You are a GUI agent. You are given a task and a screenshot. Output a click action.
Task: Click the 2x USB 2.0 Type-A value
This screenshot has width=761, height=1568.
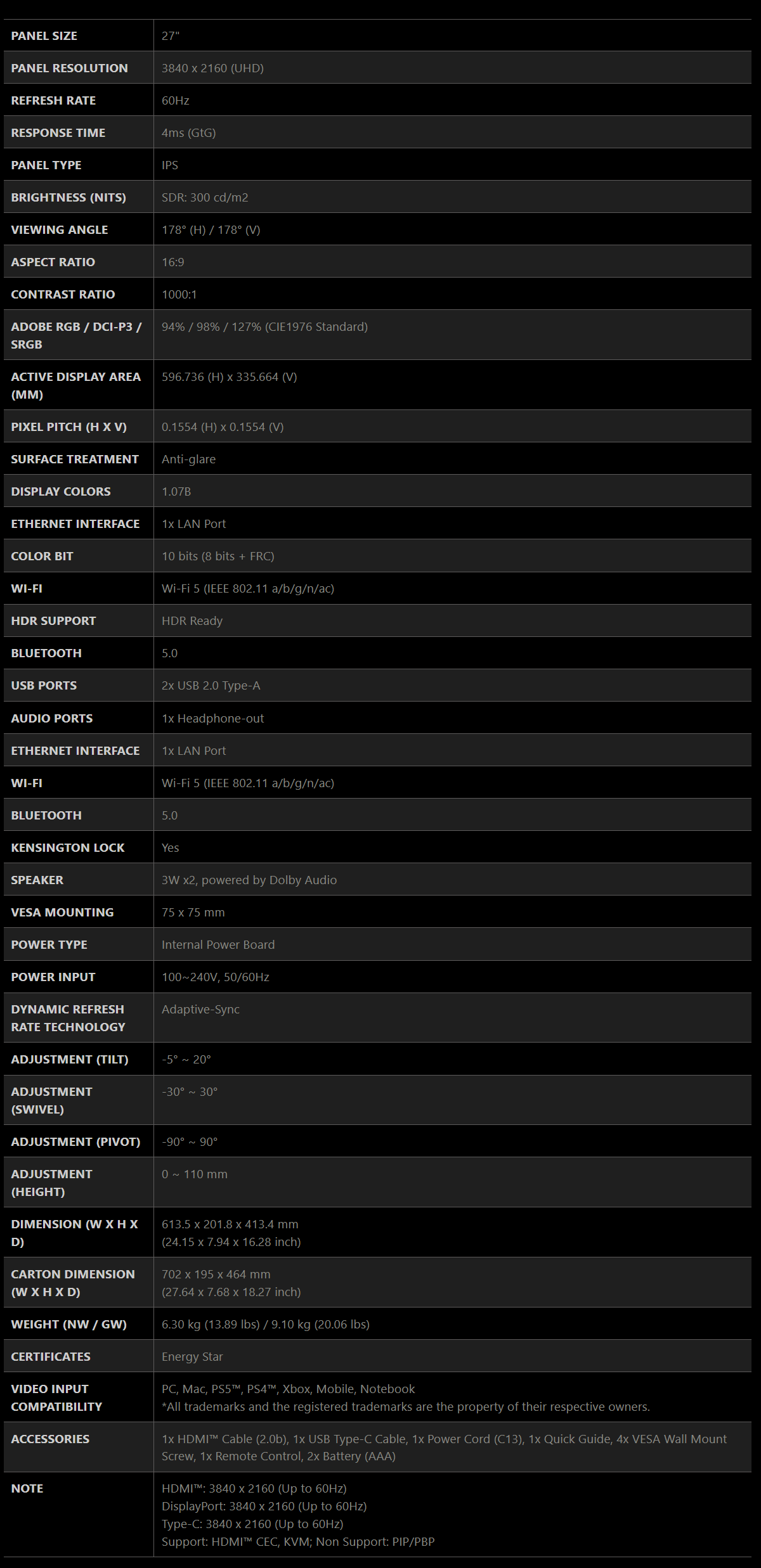click(211, 685)
